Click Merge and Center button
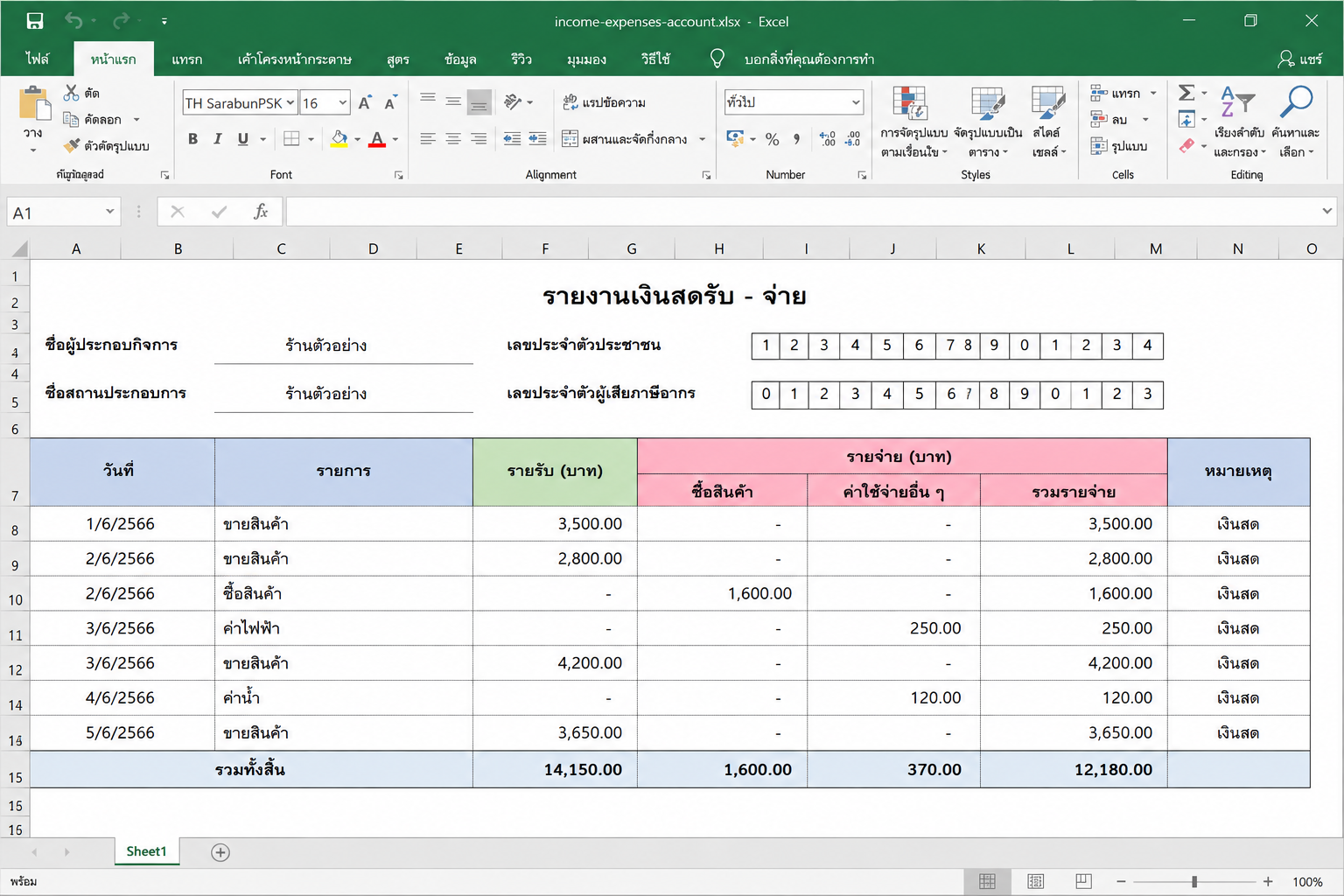This screenshot has width=1344, height=896. pyautogui.click(x=625, y=139)
